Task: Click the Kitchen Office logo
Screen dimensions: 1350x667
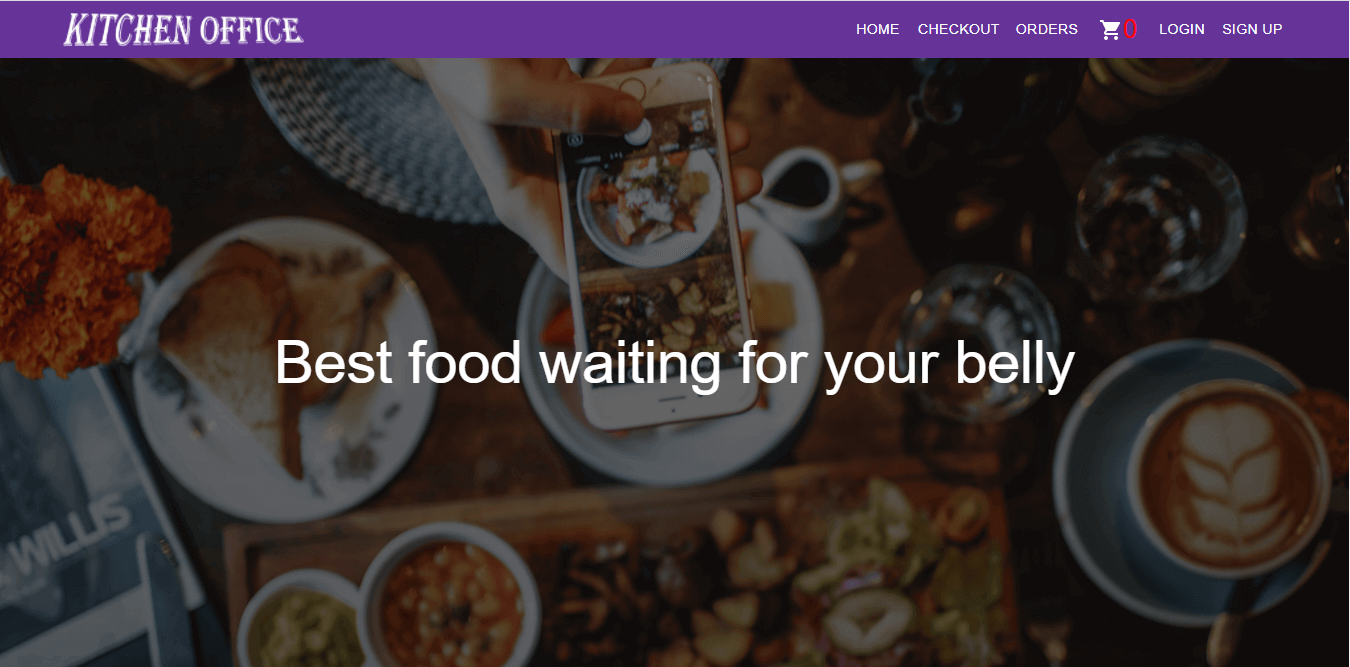Action: [183, 29]
